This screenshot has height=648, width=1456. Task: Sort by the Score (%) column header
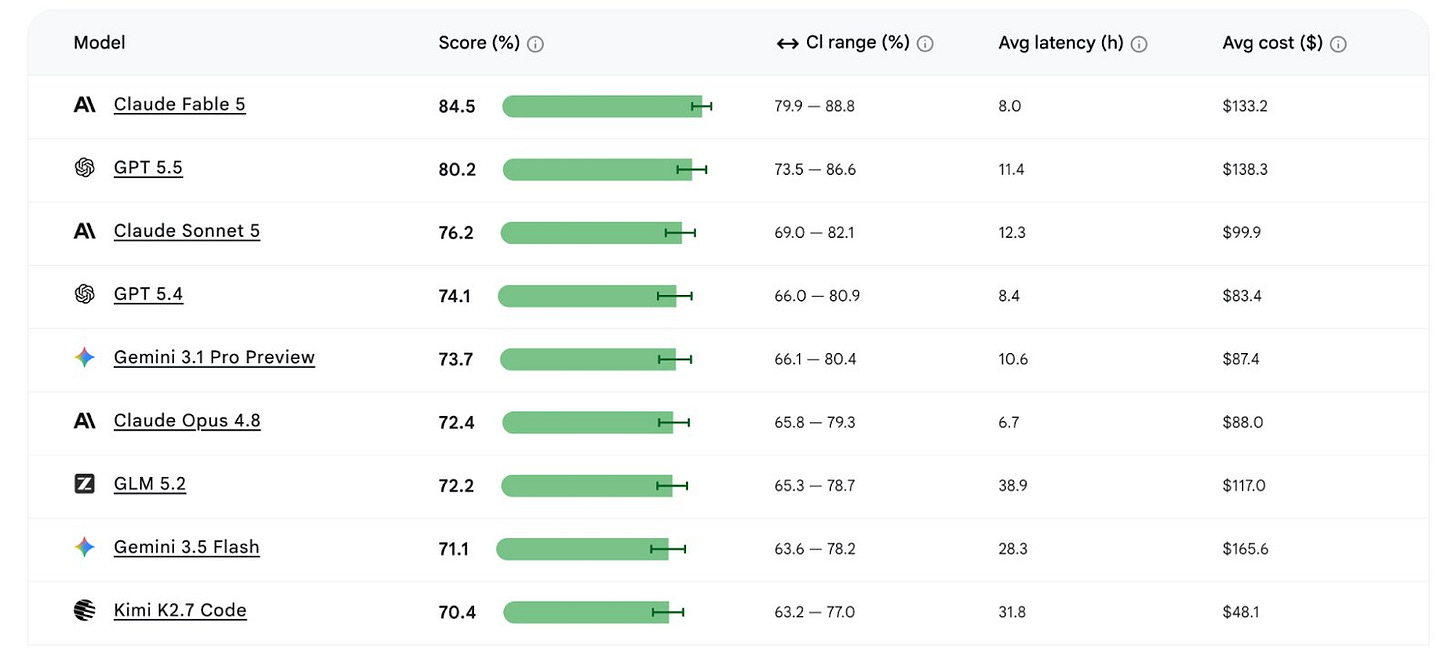[x=480, y=43]
